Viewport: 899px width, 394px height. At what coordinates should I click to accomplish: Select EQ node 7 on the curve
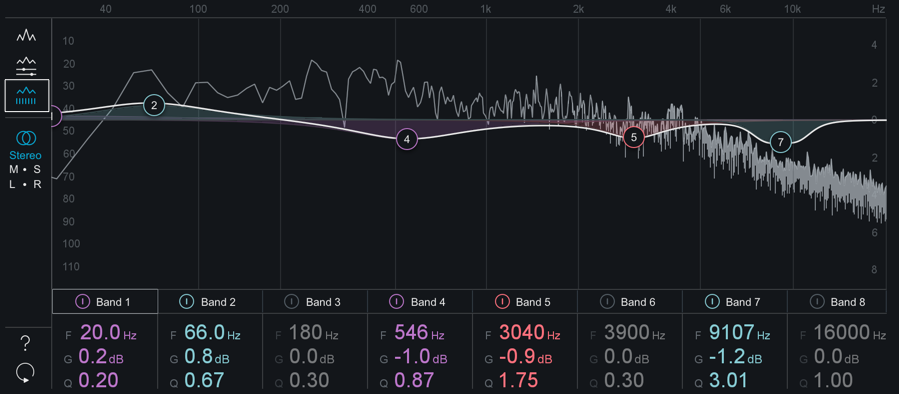tap(780, 142)
